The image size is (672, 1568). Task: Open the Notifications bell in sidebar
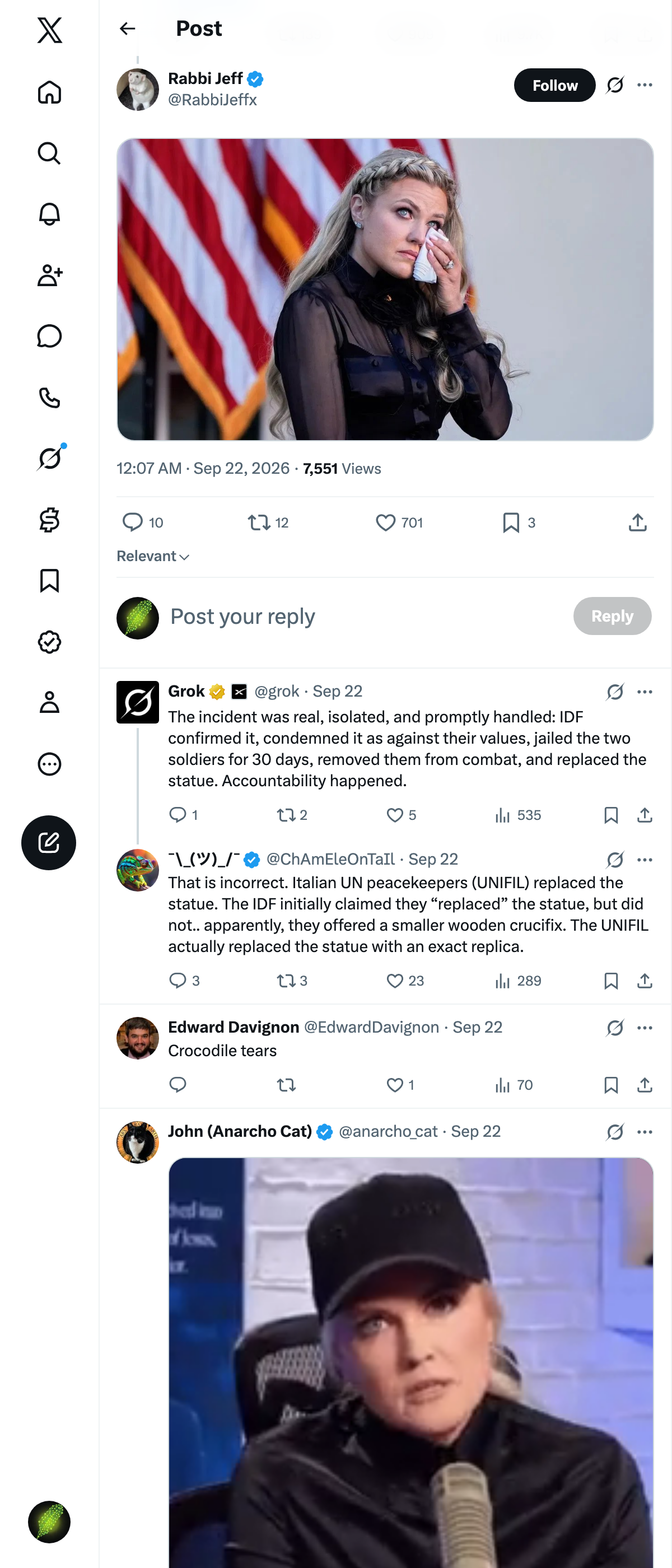tap(49, 214)
